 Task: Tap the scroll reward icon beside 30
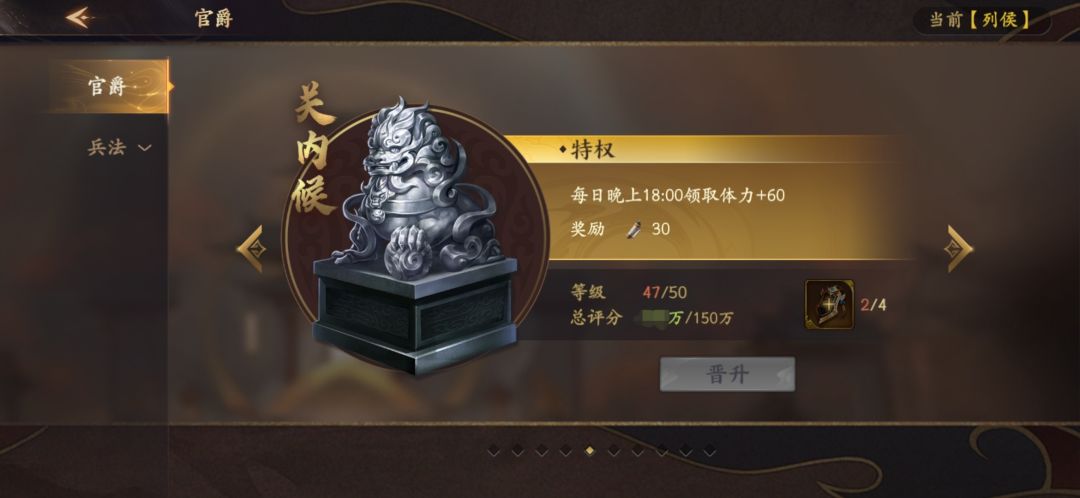pyautogui.click(x=634, y=229)
